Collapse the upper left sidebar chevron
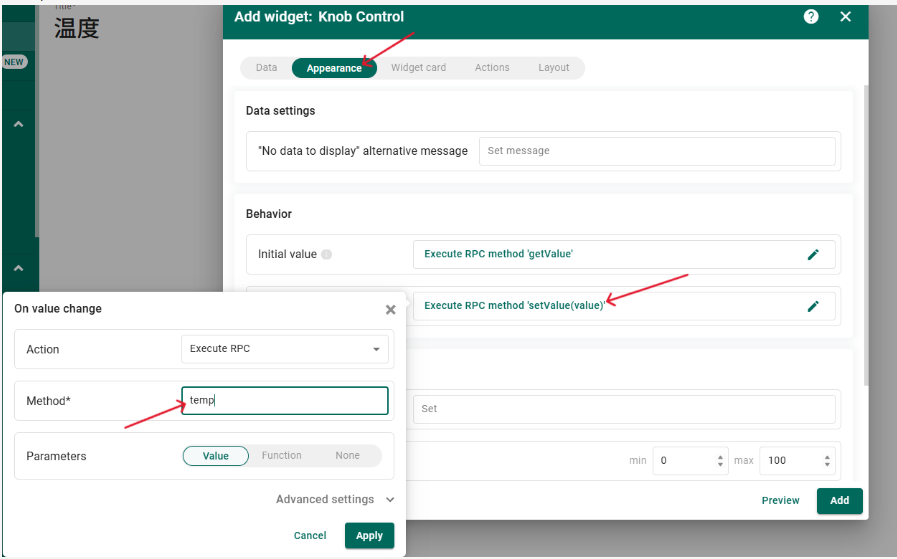Screen dimensions: 897x559 pos(18,124)
